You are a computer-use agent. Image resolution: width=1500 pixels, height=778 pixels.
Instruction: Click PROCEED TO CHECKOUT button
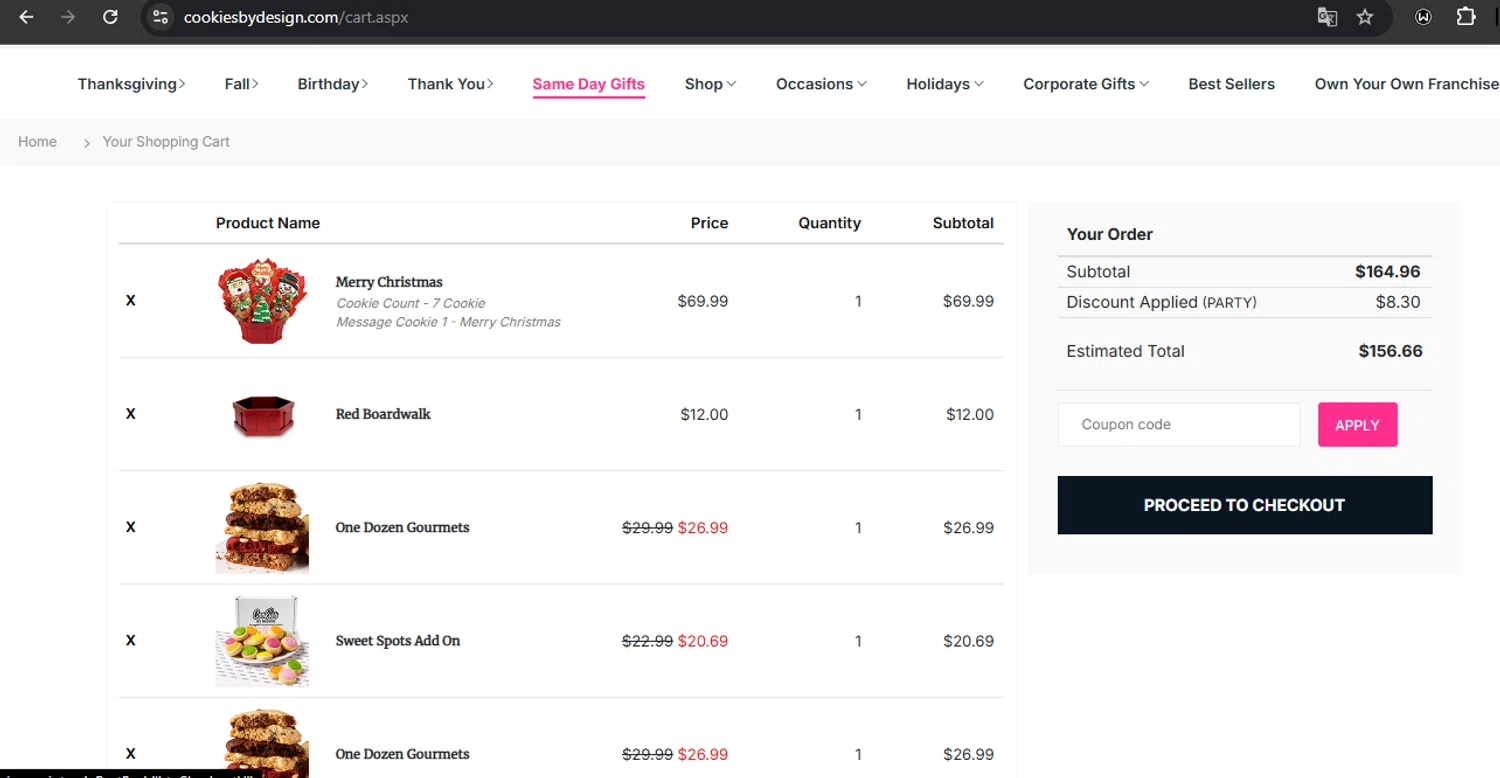coord(1244,505)
